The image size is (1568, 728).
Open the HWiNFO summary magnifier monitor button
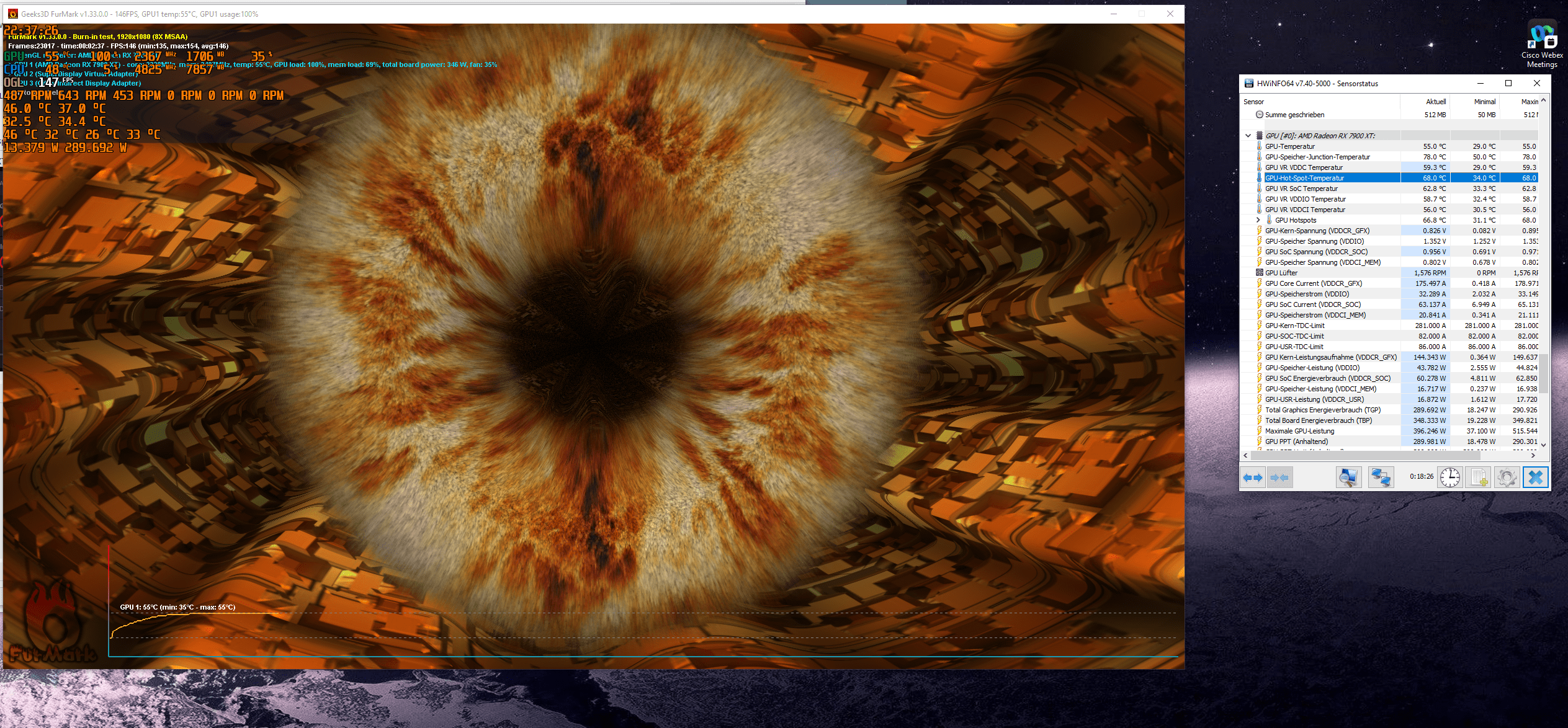[1348, 477]
